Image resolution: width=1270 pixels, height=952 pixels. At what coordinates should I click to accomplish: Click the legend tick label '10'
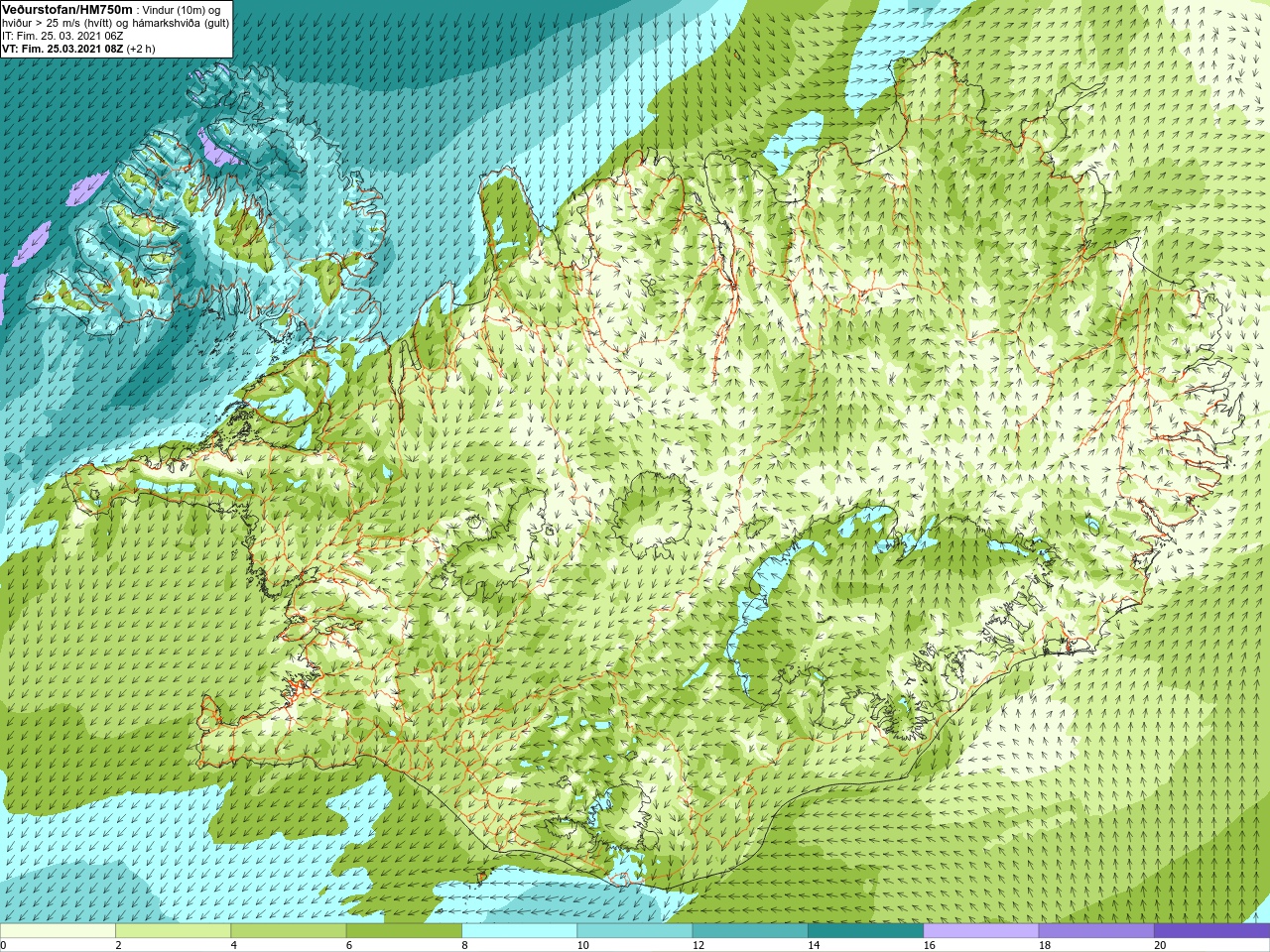pos(582,945)
